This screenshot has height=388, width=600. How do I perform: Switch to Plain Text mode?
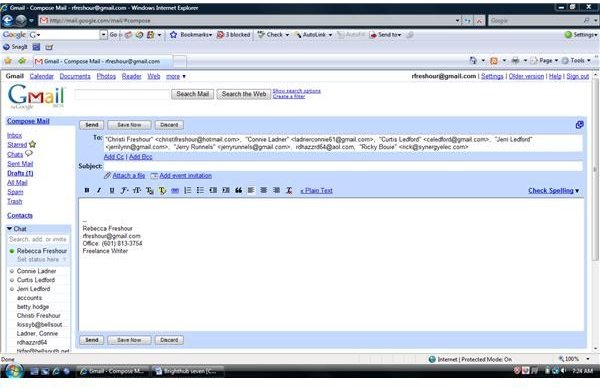click(x=316, y=191)
